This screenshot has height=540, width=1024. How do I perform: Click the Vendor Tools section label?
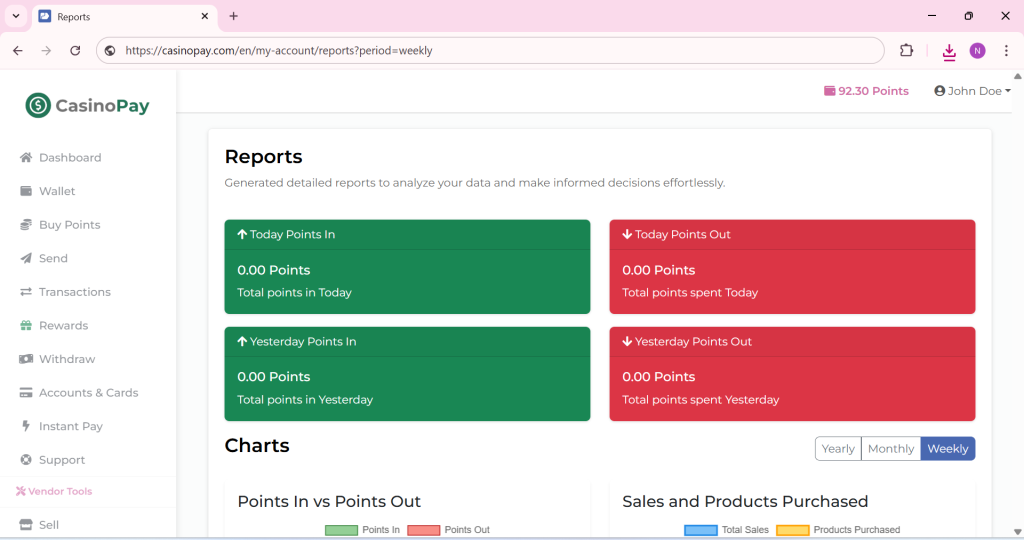pos(54,491)
